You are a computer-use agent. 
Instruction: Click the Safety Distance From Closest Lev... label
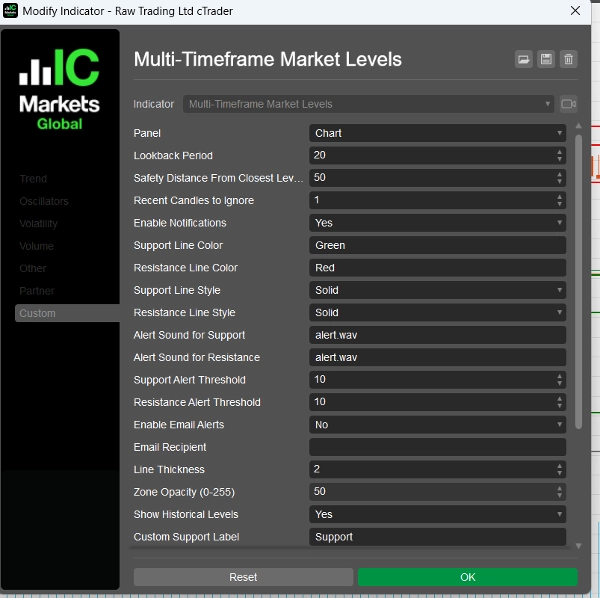pos(218,178)
